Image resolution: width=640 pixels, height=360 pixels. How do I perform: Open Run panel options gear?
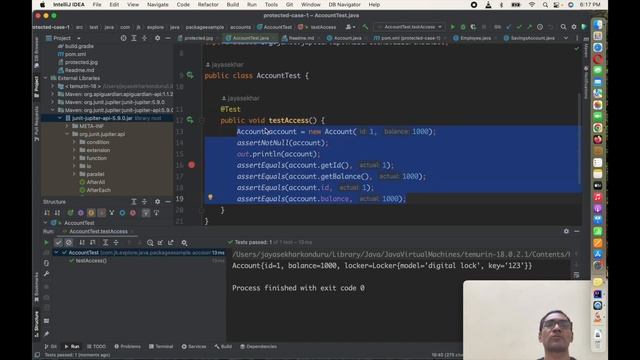[x=566, y=231]
